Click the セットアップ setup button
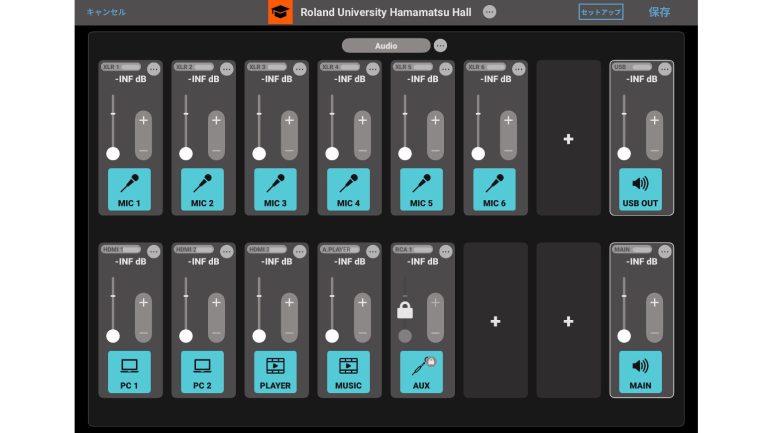 coord(601,12)
